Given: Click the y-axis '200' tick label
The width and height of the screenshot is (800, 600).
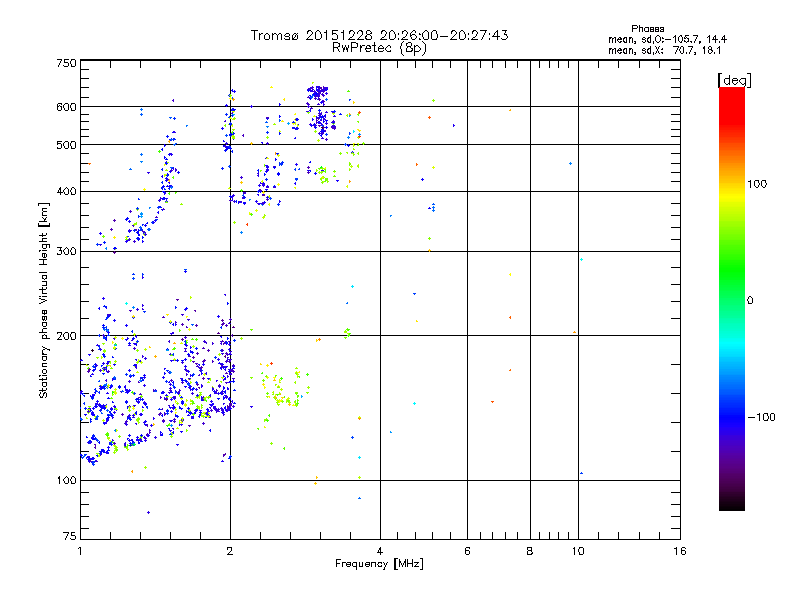Looking at the screenshot, I should [x=66, y=336].
